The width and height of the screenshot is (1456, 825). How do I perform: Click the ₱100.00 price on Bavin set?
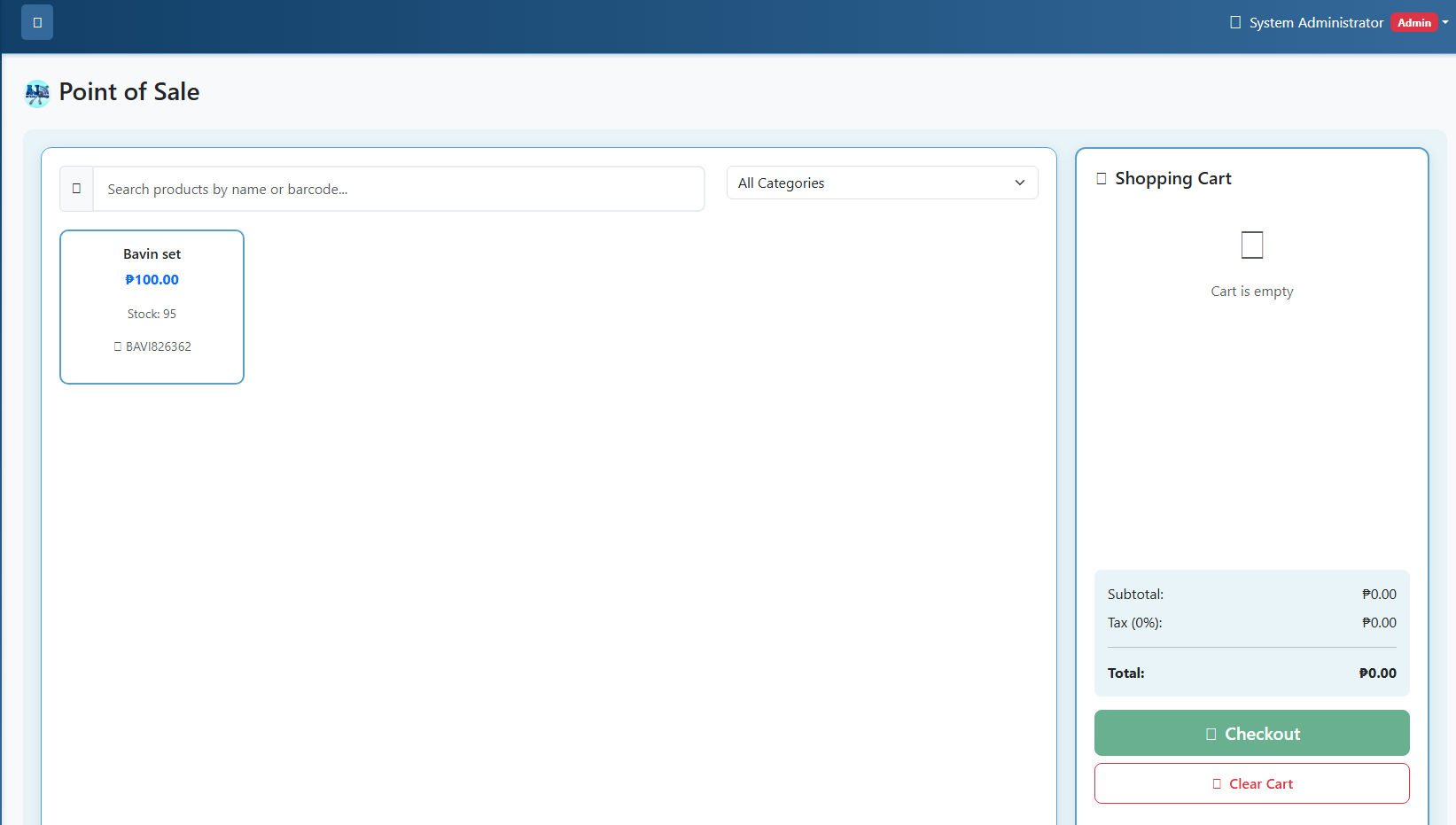tap(152, 280)
